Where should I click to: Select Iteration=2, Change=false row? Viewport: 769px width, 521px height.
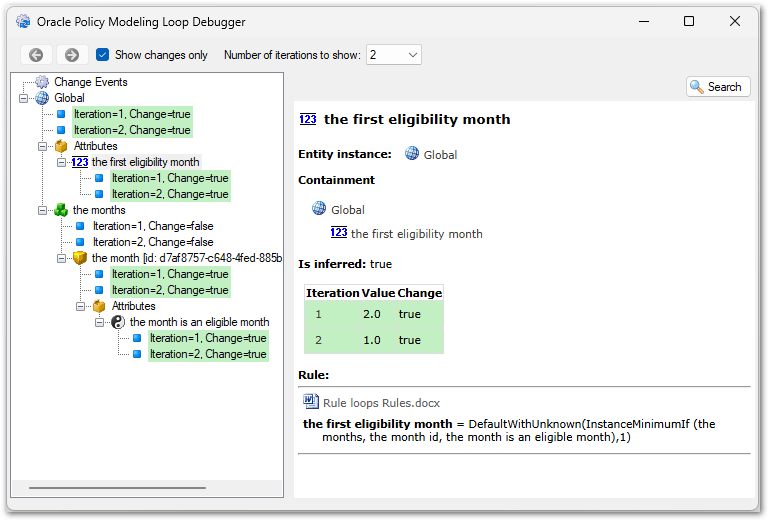pos(153,242)
